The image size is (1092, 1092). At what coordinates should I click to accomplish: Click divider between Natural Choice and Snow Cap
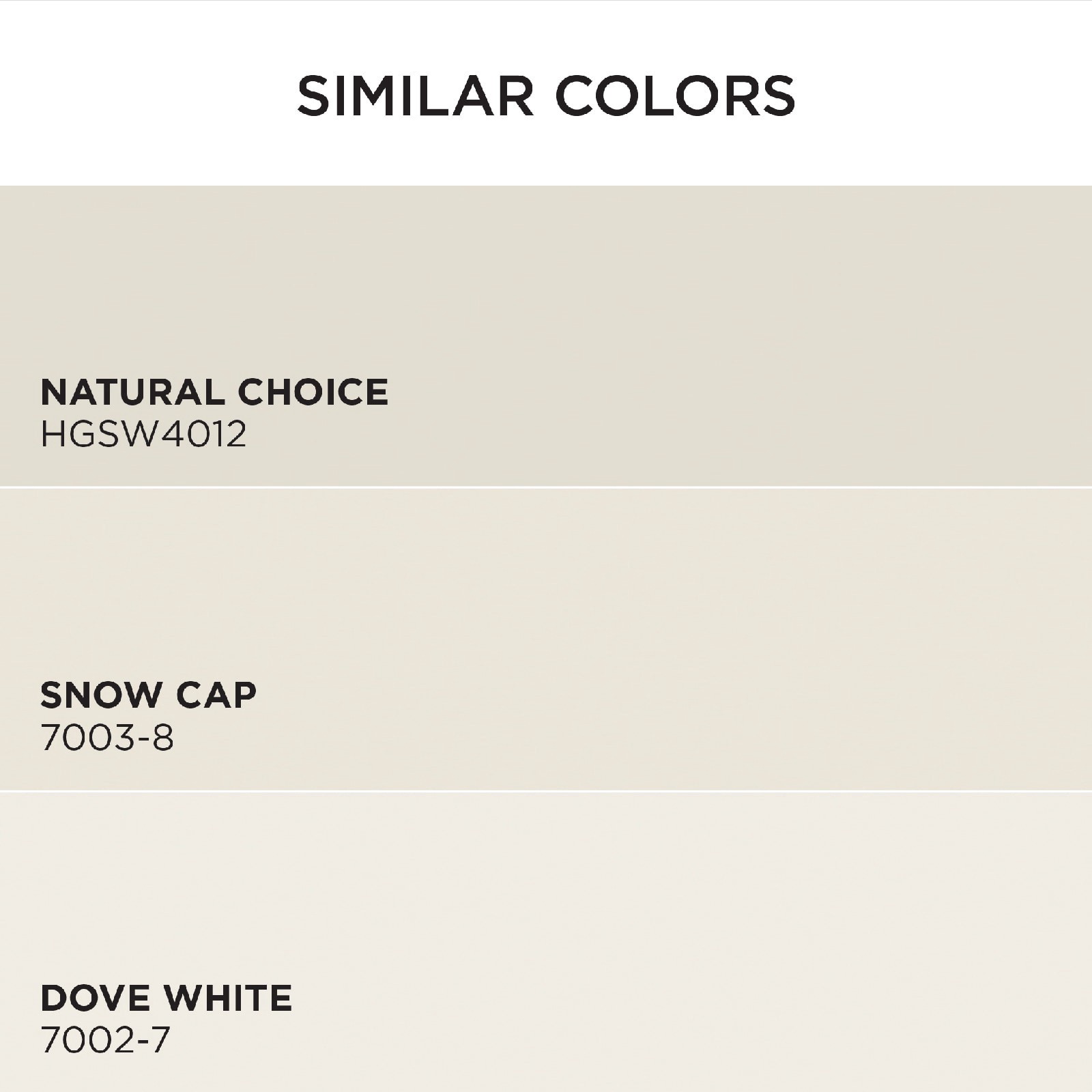tap(546, 487)
